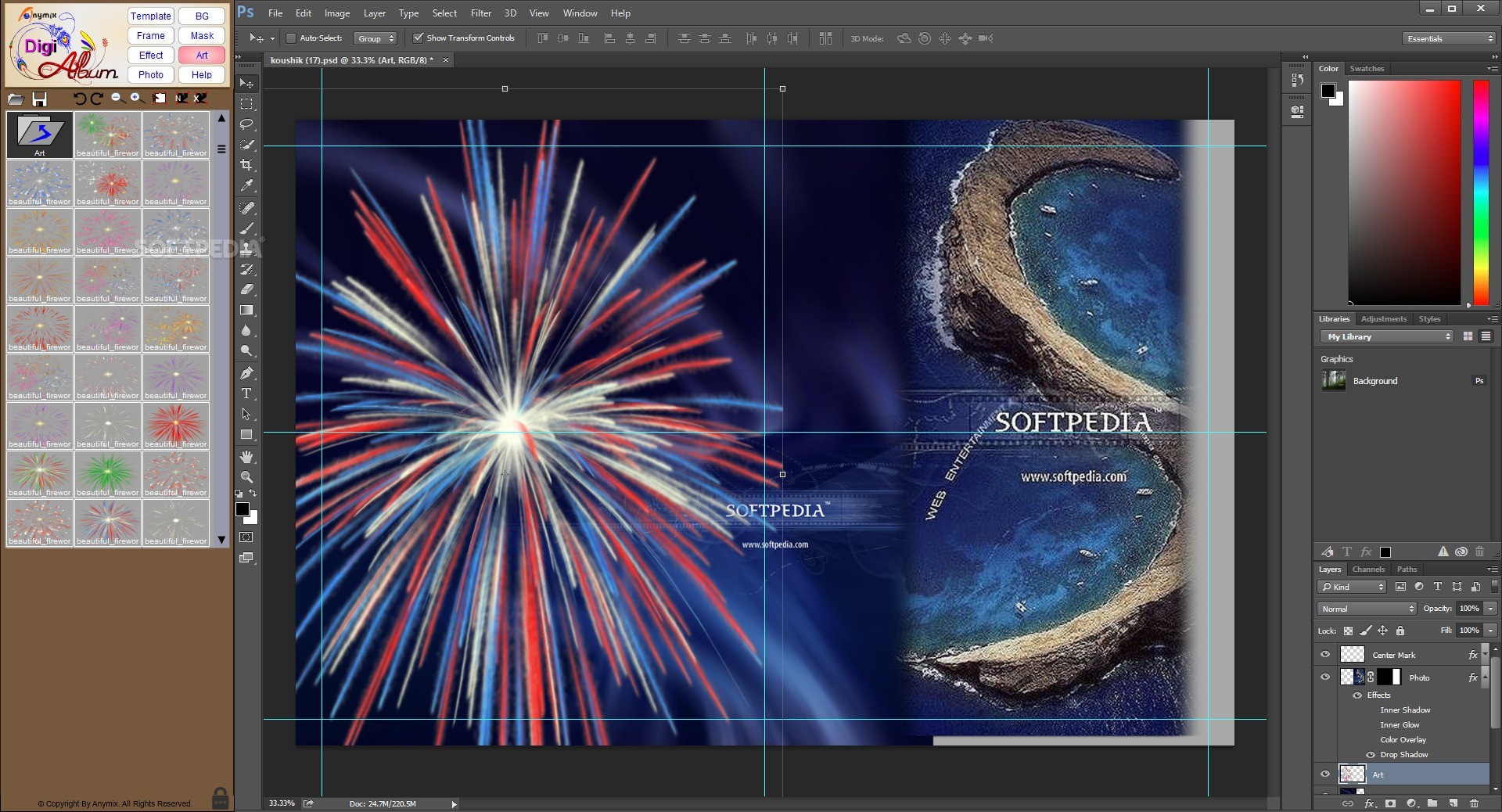Select the Art folder thumbnail
This screenshot has height=812, width=1502.
click(x=40, y=135)
